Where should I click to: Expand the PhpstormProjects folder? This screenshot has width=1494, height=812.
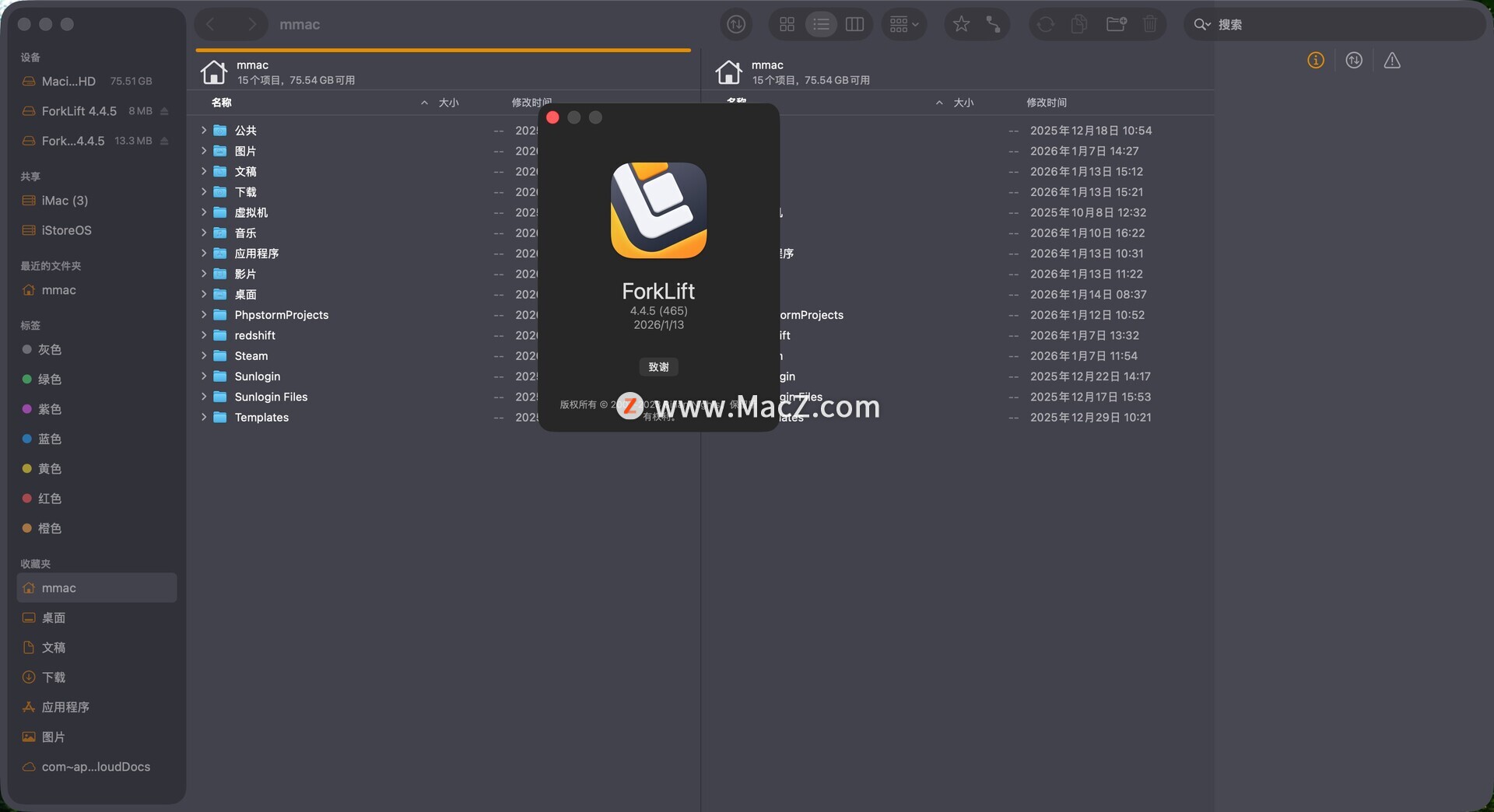tap(204, 315)
